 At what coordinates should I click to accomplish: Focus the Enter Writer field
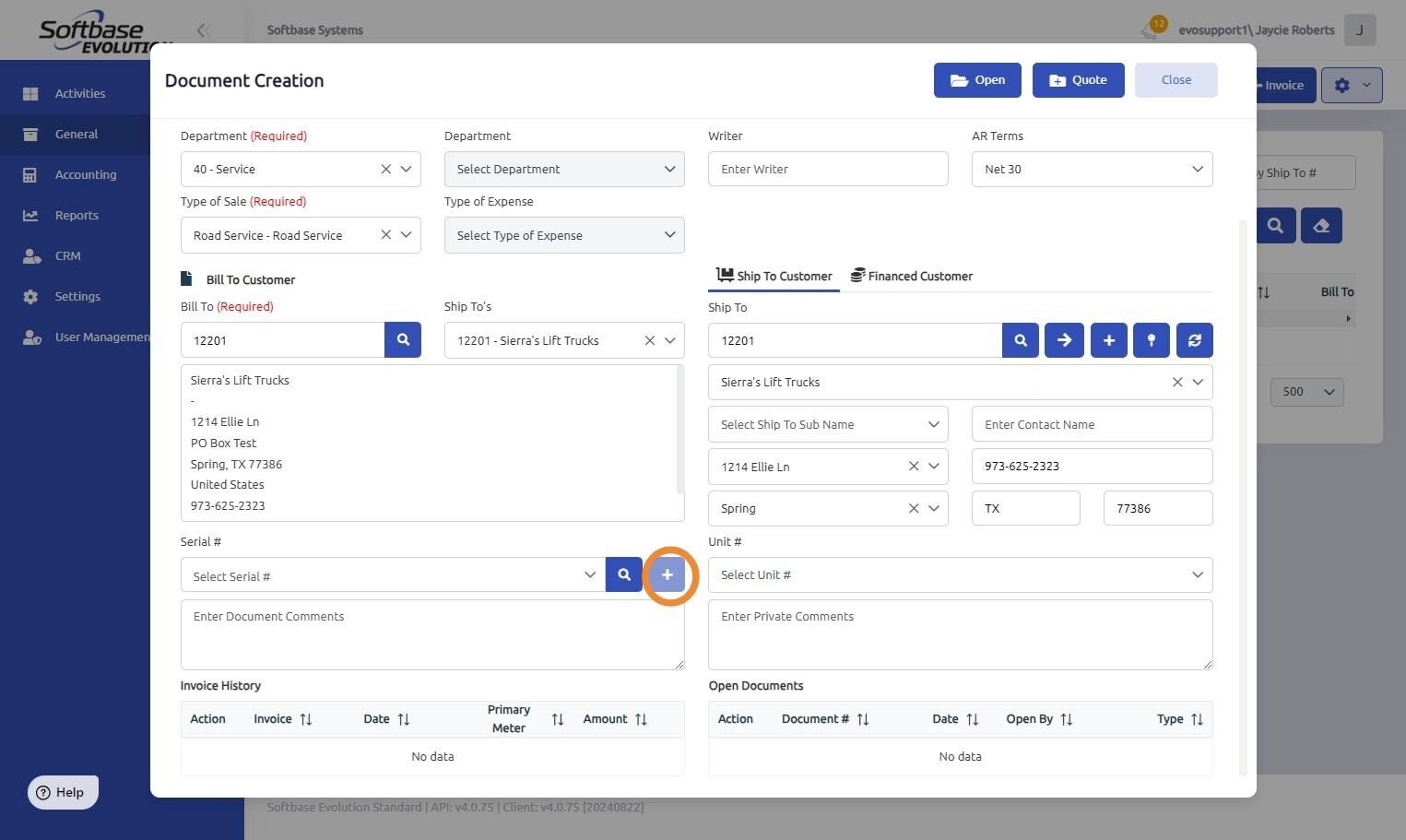[x=828, y=169]
